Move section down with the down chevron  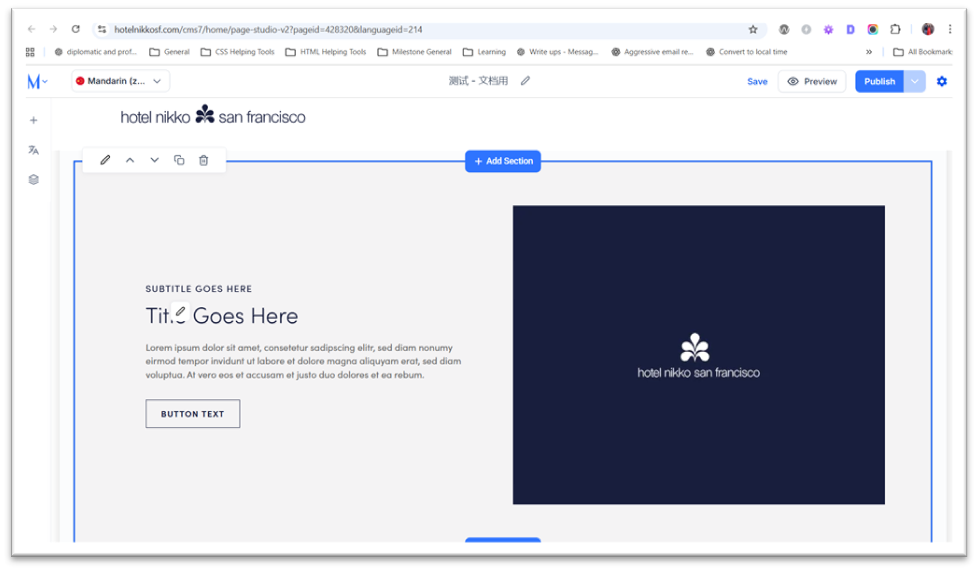click(x=154, y=160)
